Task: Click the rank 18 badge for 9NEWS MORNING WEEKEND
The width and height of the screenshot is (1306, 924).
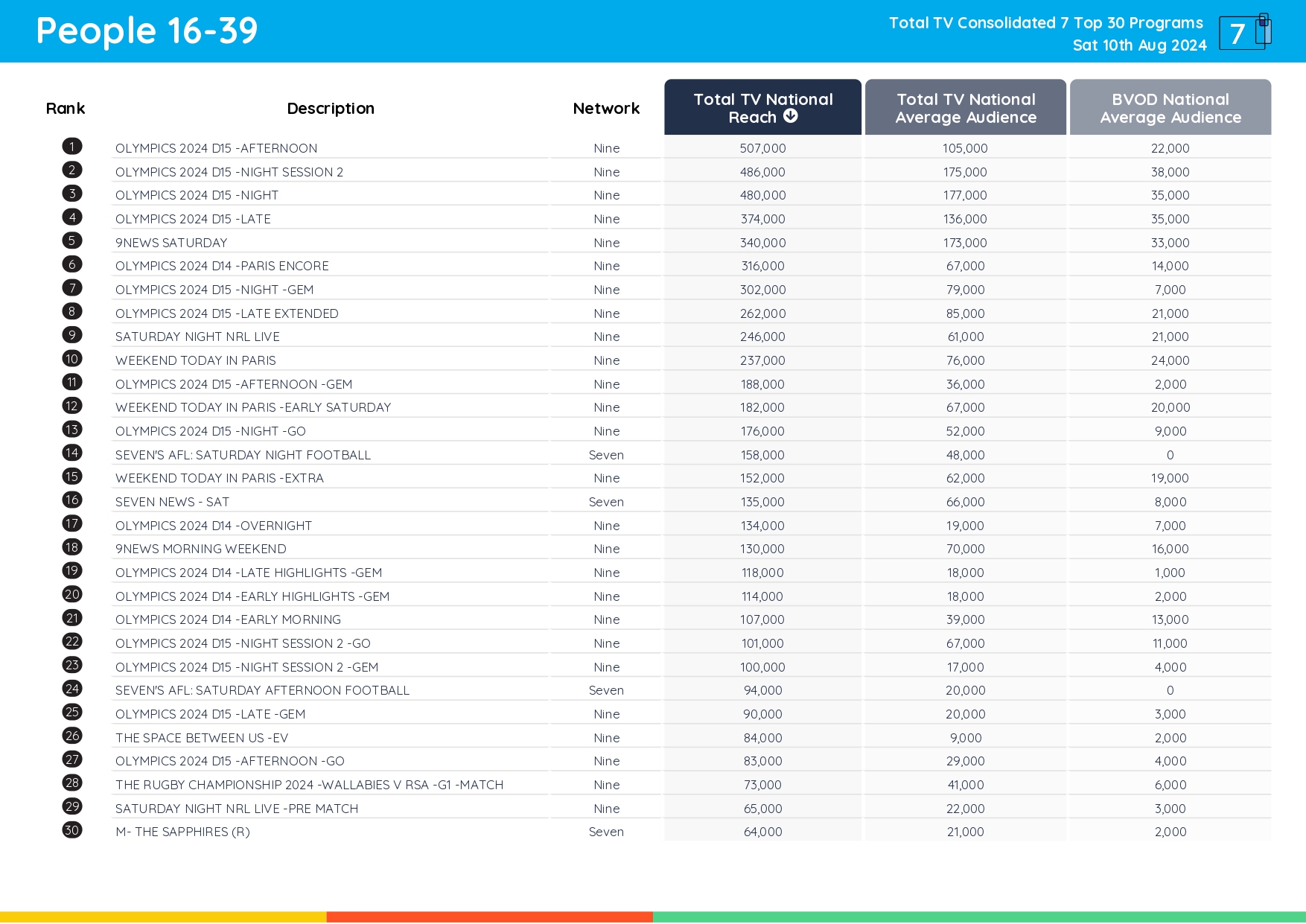Action: (71, 547)
